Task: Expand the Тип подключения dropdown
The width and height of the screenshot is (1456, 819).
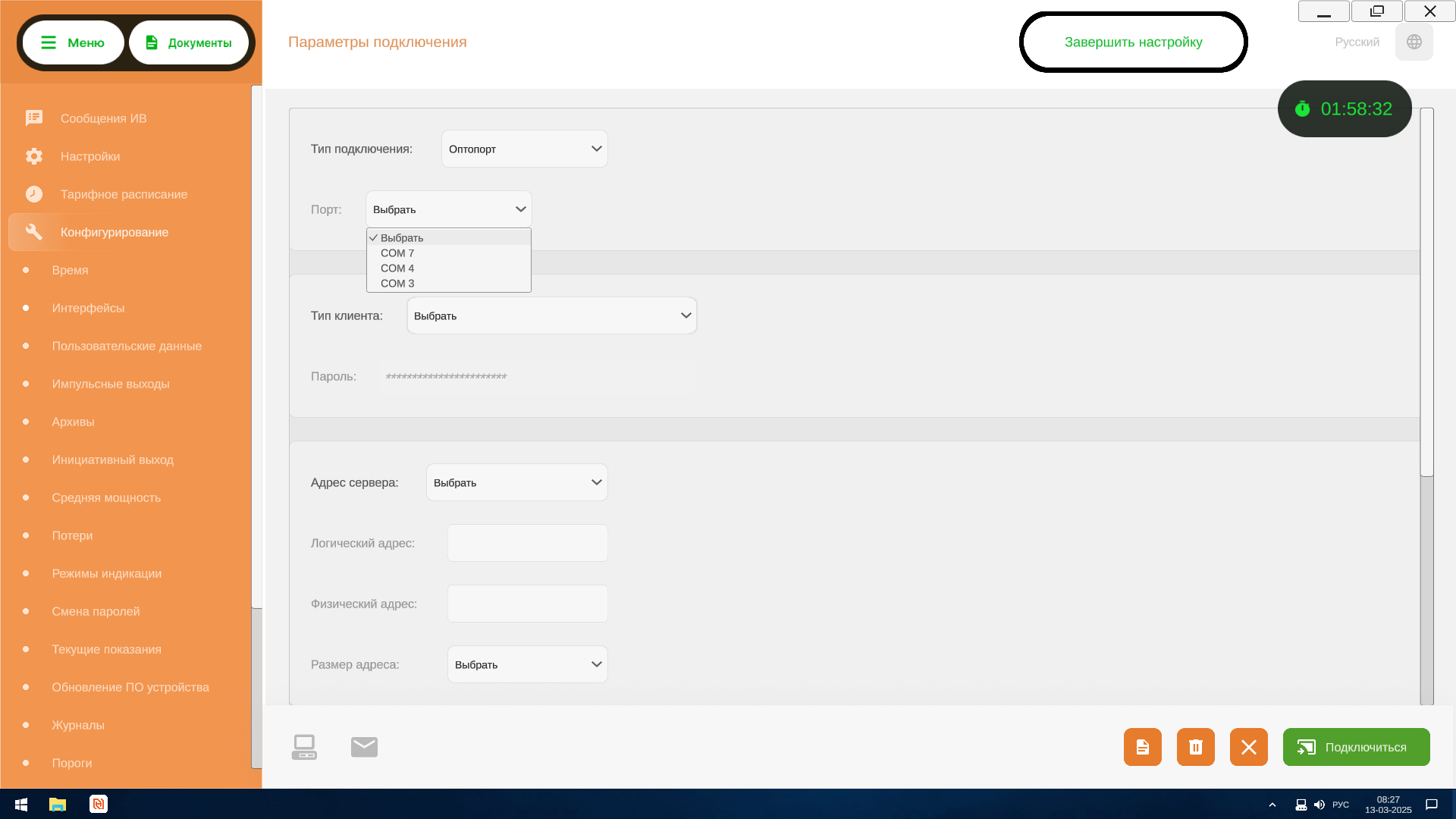Action: [x=524, y=149]
